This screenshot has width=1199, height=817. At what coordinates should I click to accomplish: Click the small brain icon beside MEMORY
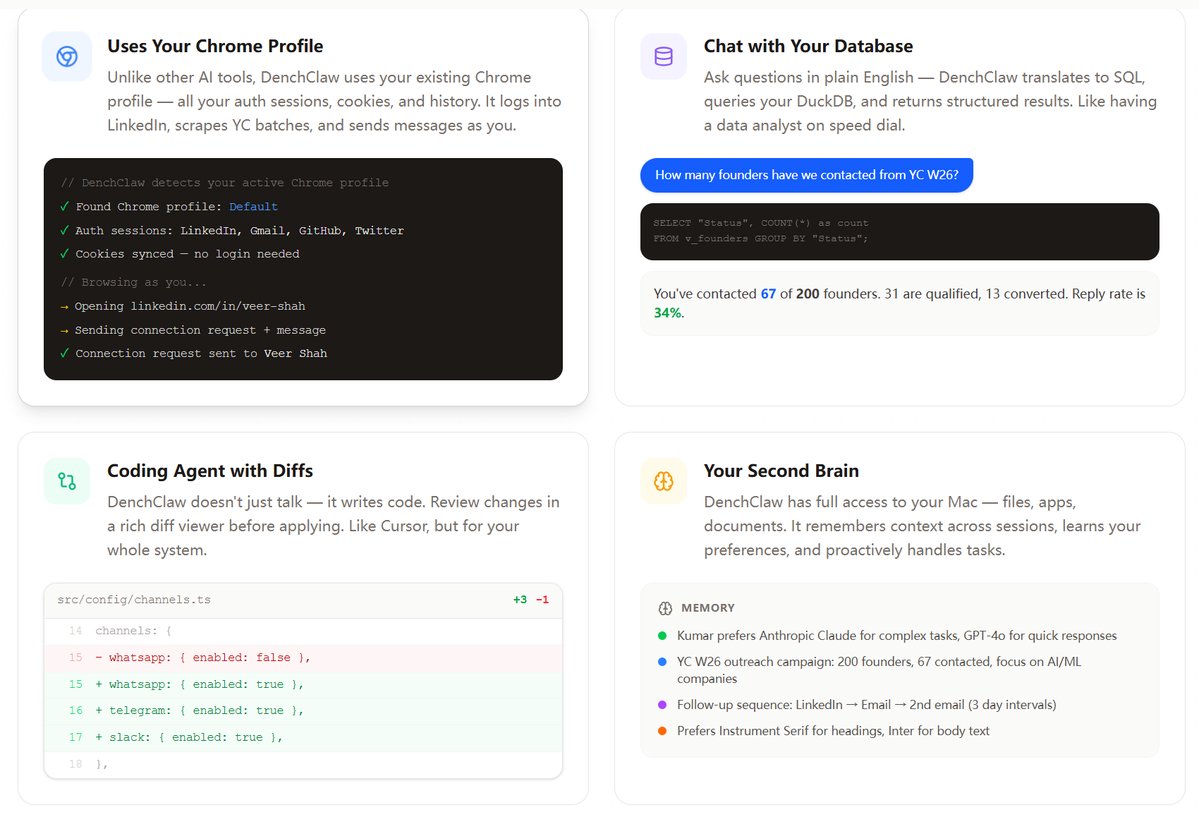pos(665,608)
